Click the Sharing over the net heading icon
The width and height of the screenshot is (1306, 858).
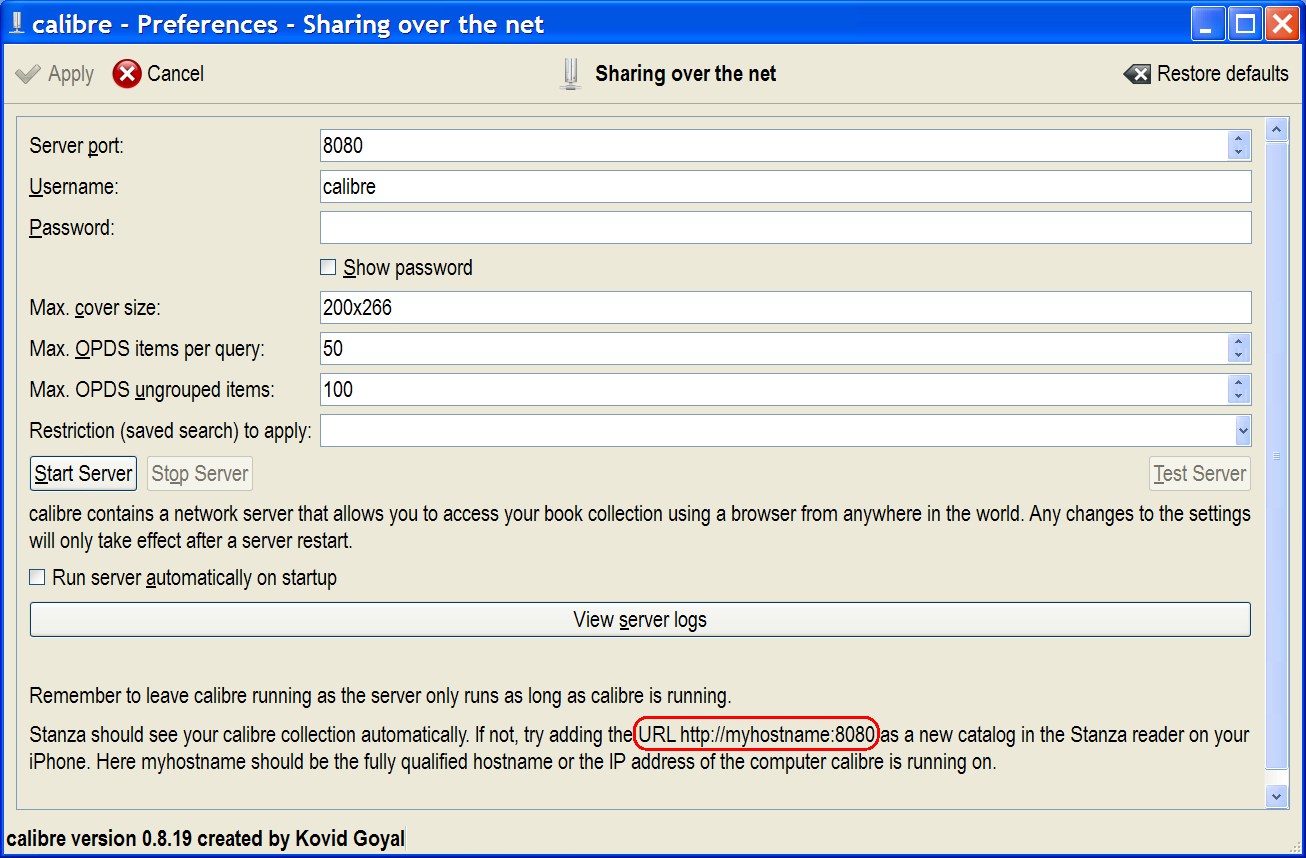(x=570, y=74)
